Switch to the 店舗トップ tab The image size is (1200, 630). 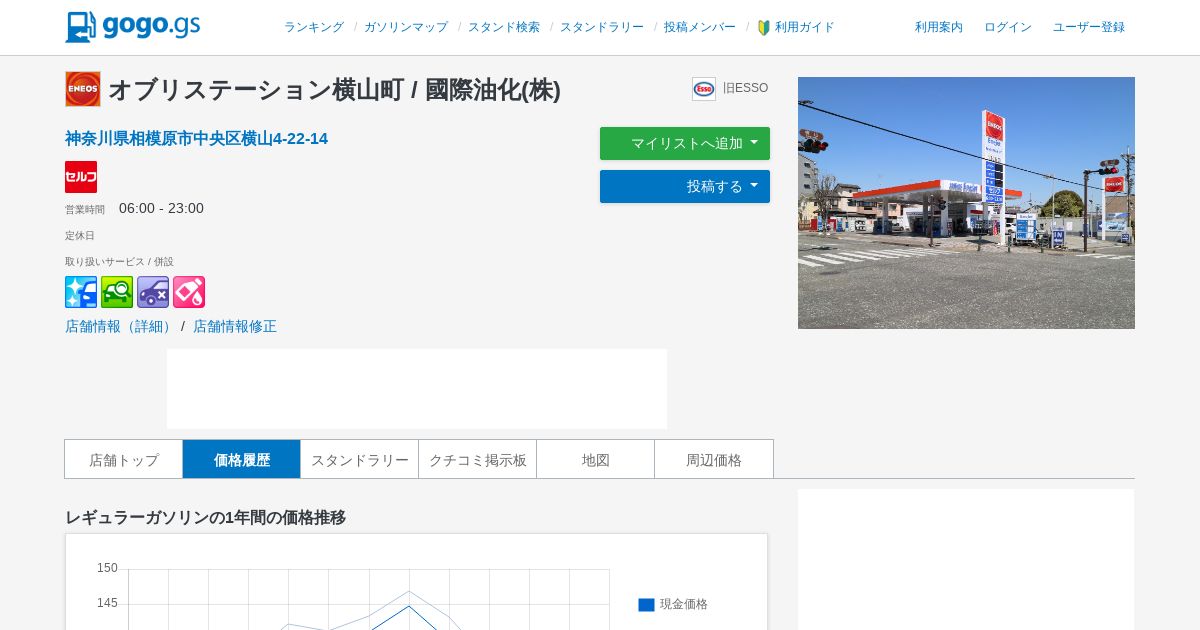point(124,459)
